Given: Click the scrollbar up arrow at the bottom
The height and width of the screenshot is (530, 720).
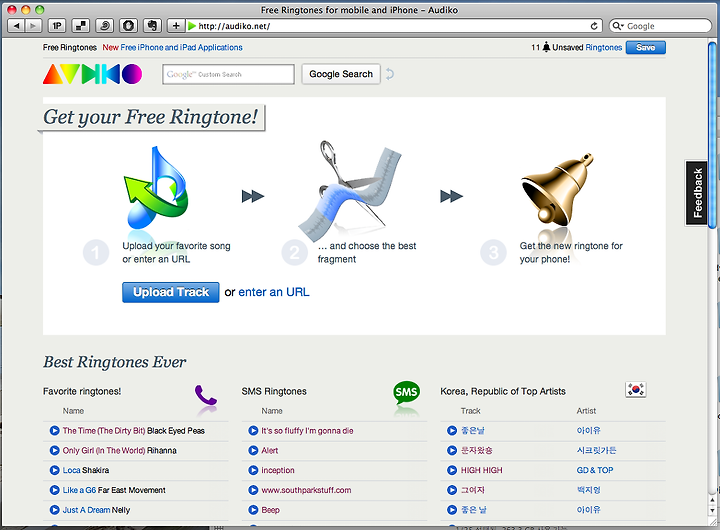Looking at the screenshot, I should 712,500.
